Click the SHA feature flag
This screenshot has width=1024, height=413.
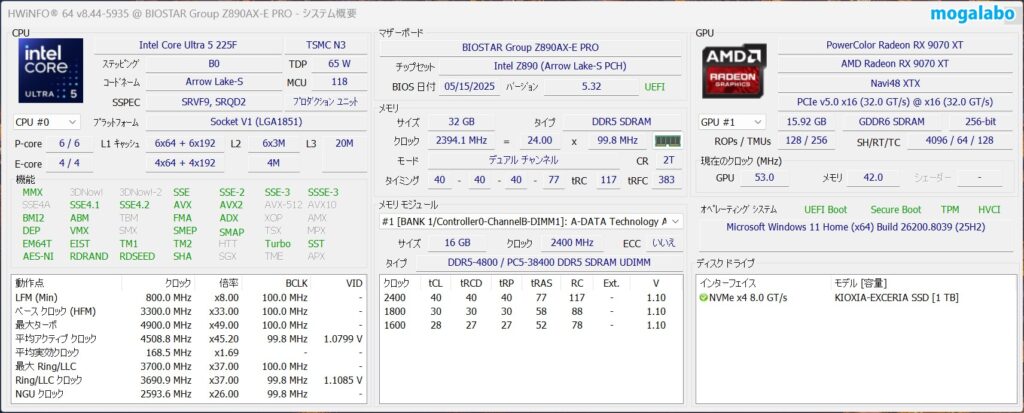click(x=182, y=256)
